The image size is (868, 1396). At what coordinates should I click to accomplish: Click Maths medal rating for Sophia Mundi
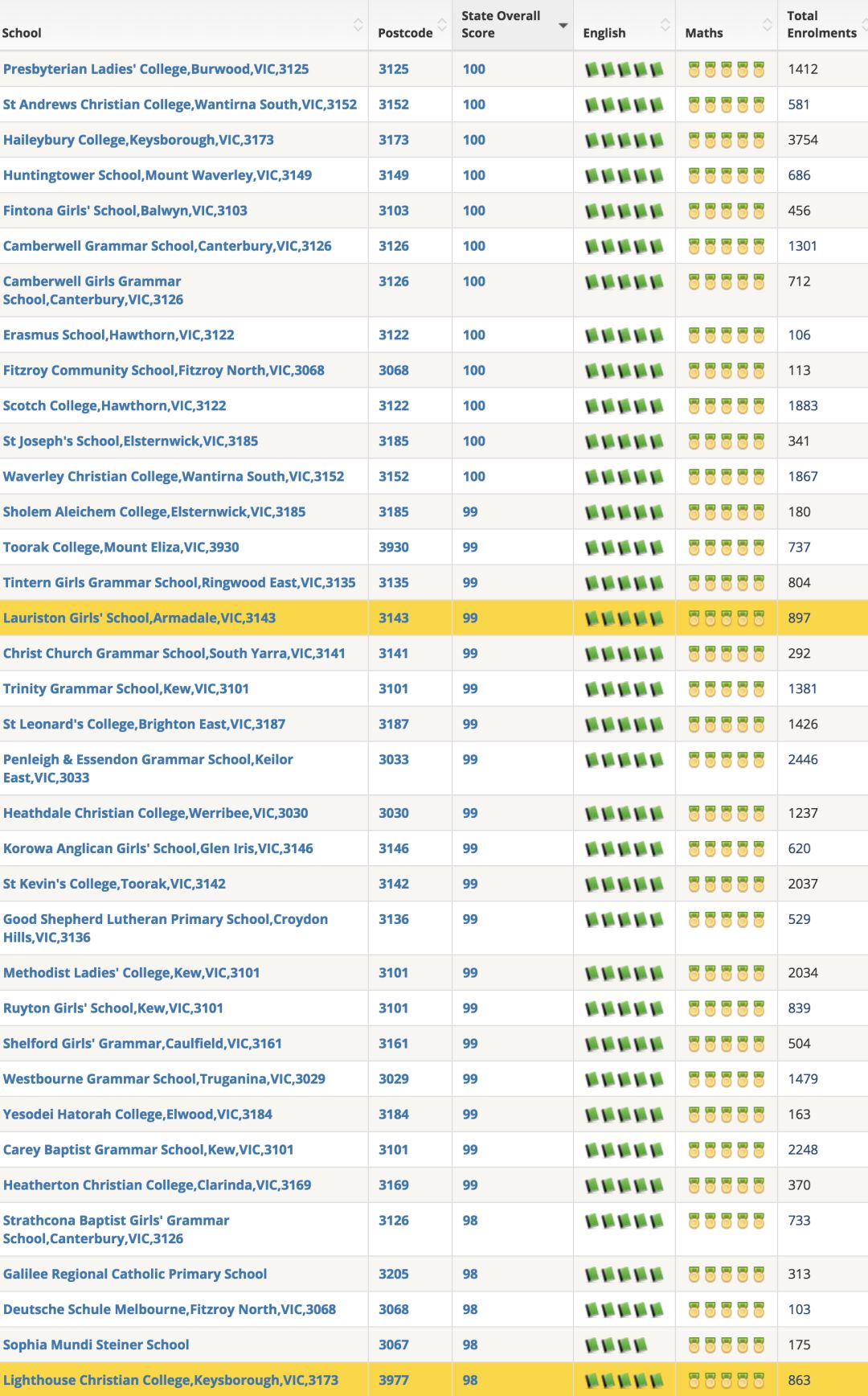[727, 1345]
